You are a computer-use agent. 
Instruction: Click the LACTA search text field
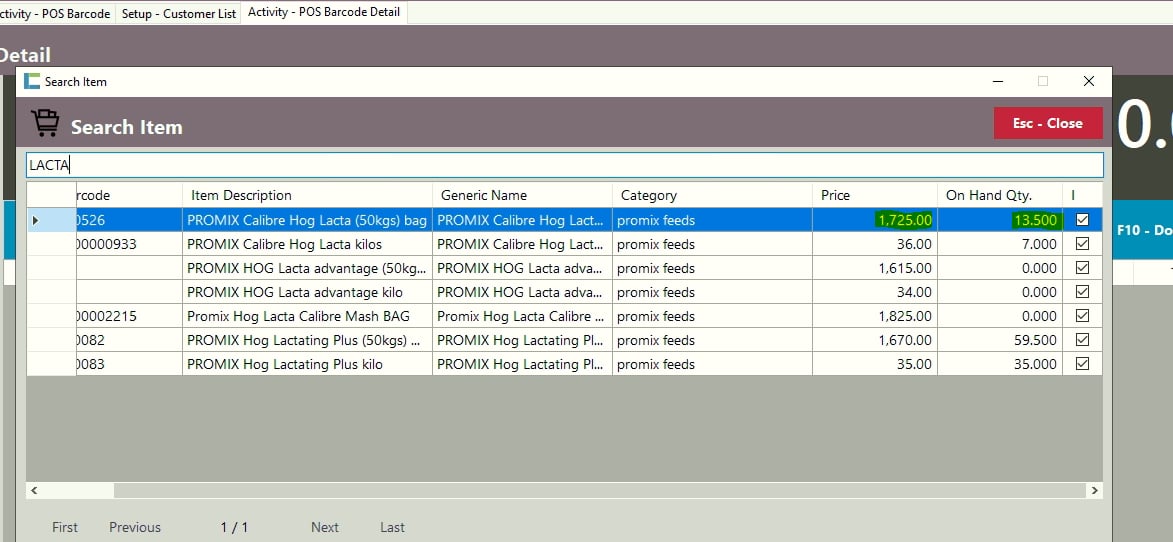tap(564, 165)
